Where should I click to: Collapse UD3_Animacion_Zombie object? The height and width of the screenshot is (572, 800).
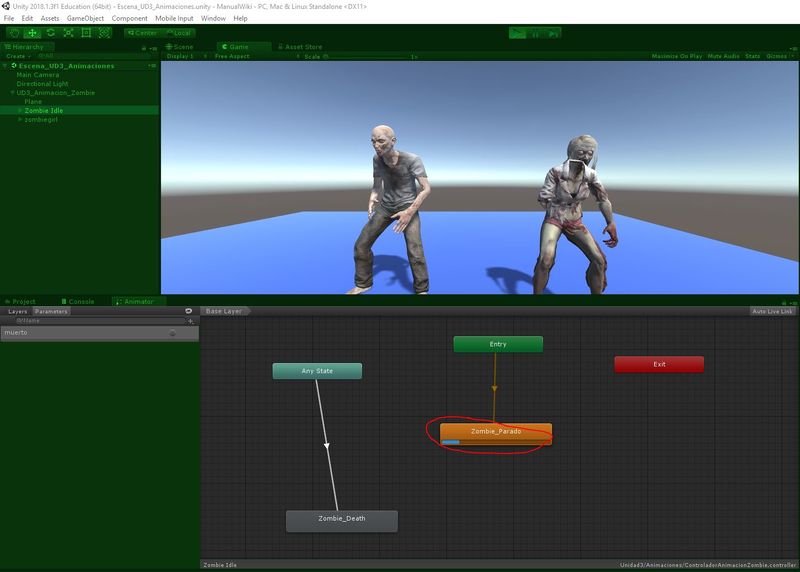click(12, 92)
